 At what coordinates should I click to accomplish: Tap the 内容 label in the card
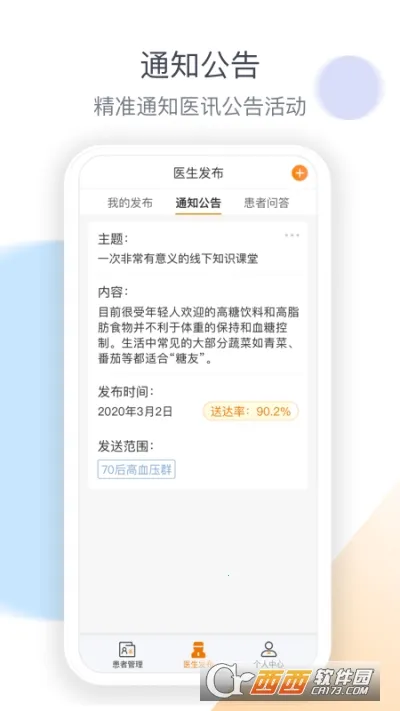tap(113, 292)
